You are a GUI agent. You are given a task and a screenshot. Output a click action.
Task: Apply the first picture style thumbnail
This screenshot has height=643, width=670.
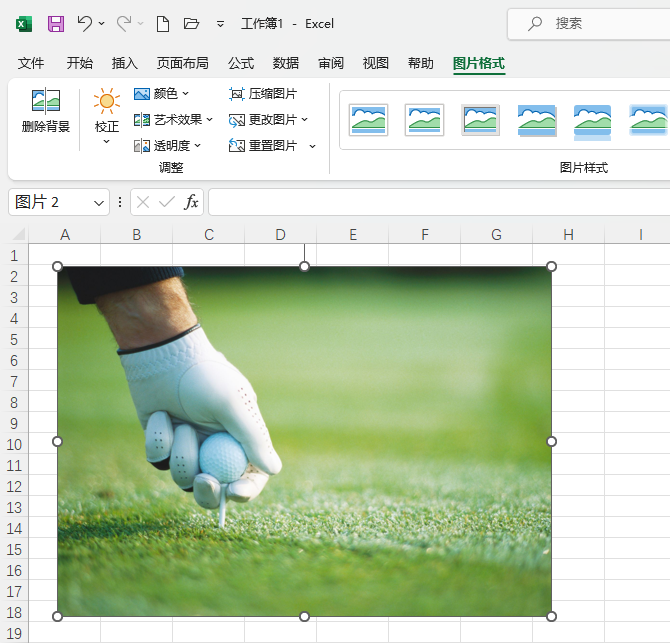point(368,120)
